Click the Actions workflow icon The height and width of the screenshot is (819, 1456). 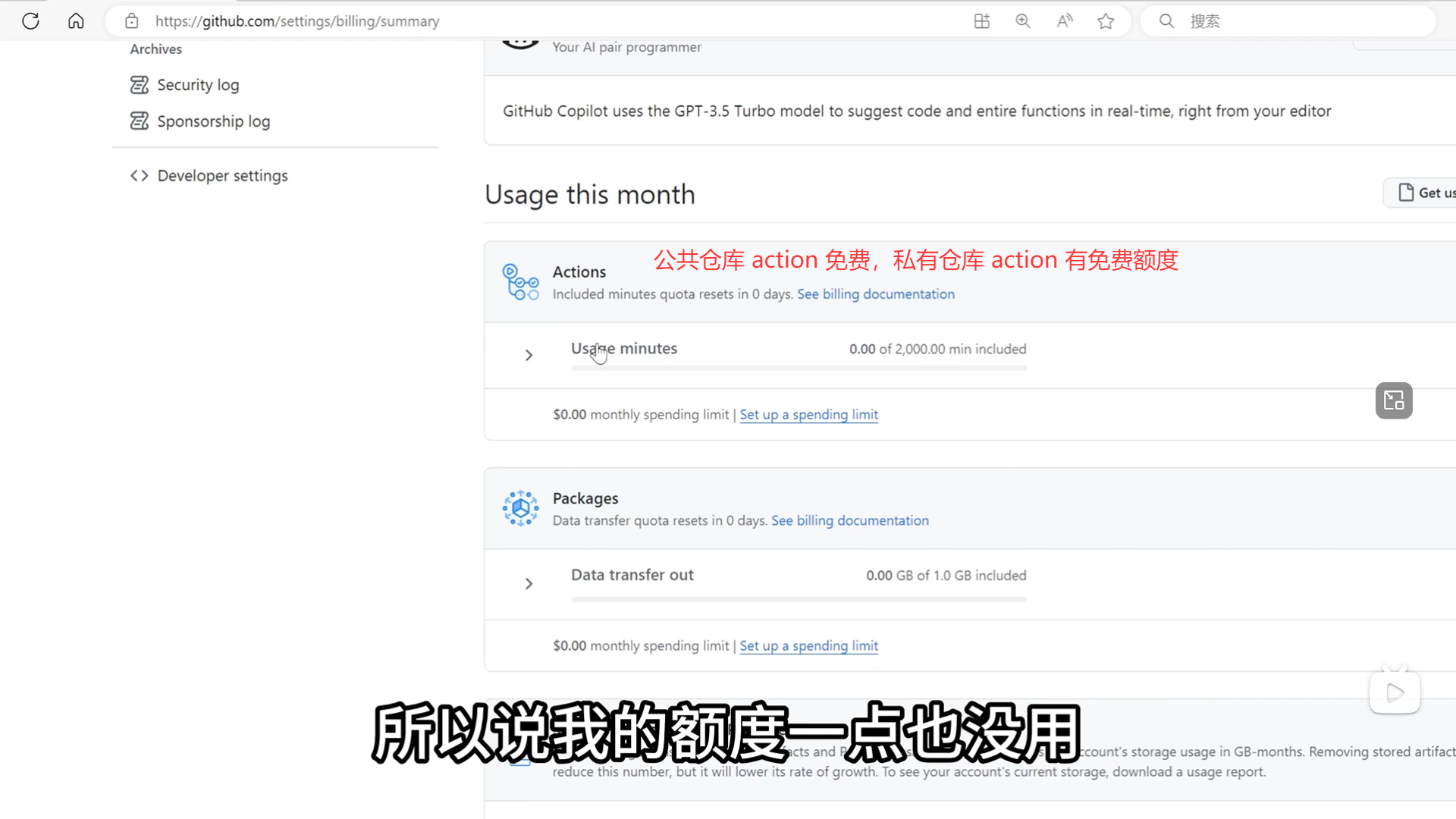coord(520,282)
